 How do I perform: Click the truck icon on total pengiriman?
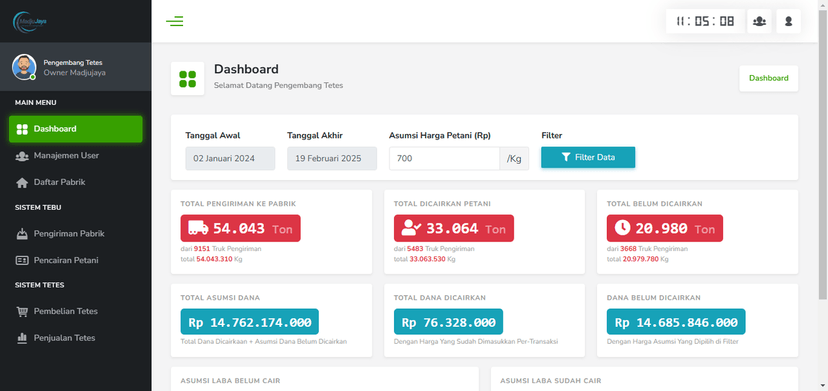(198, 228)
